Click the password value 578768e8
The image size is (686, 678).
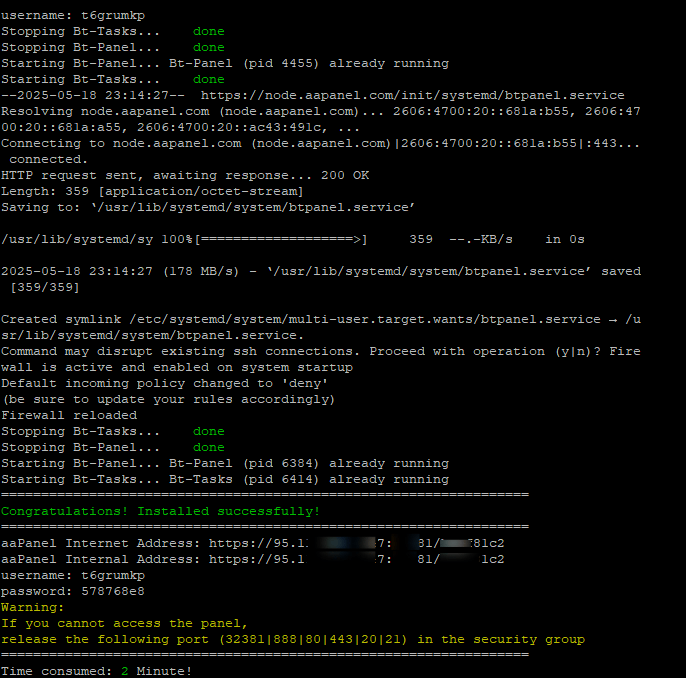coord(113,591)
